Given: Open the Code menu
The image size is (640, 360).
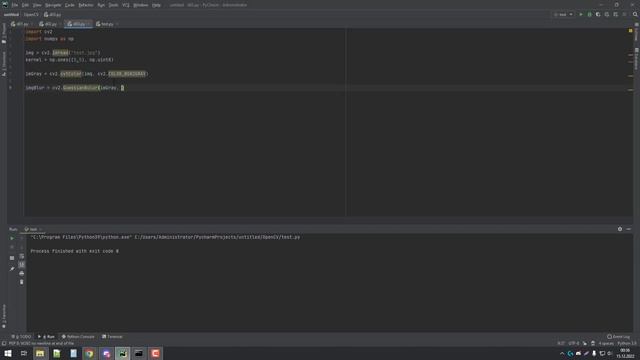Looking at the screenshot, I should (x=70, y=5).
